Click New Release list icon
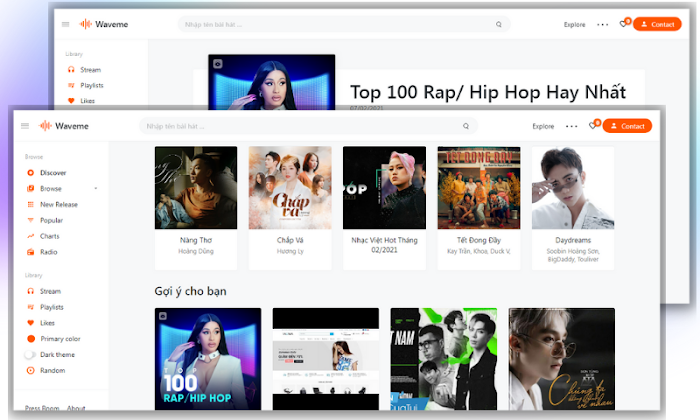 tap(30, 204)
